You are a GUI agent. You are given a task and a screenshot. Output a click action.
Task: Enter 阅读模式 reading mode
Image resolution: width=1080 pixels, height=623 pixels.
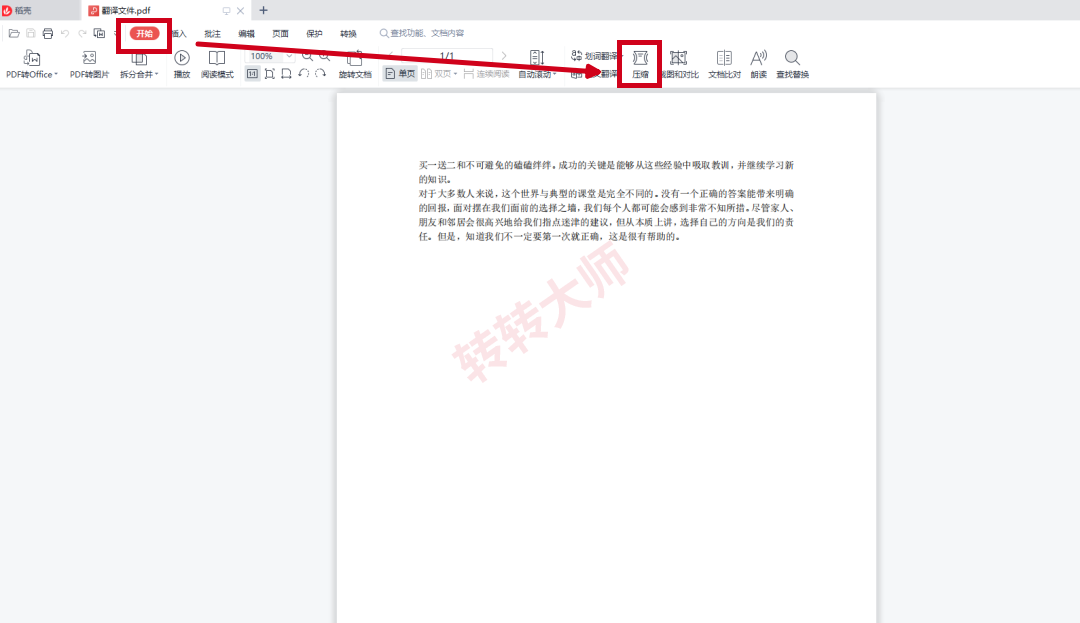tap(217, 64)
